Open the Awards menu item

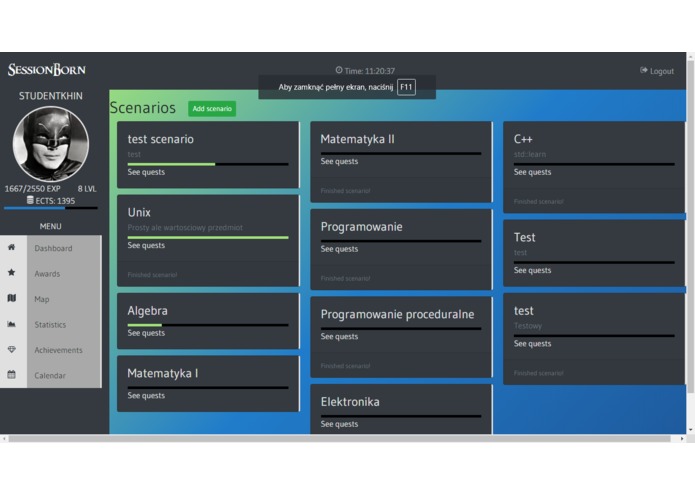[47, 274]
